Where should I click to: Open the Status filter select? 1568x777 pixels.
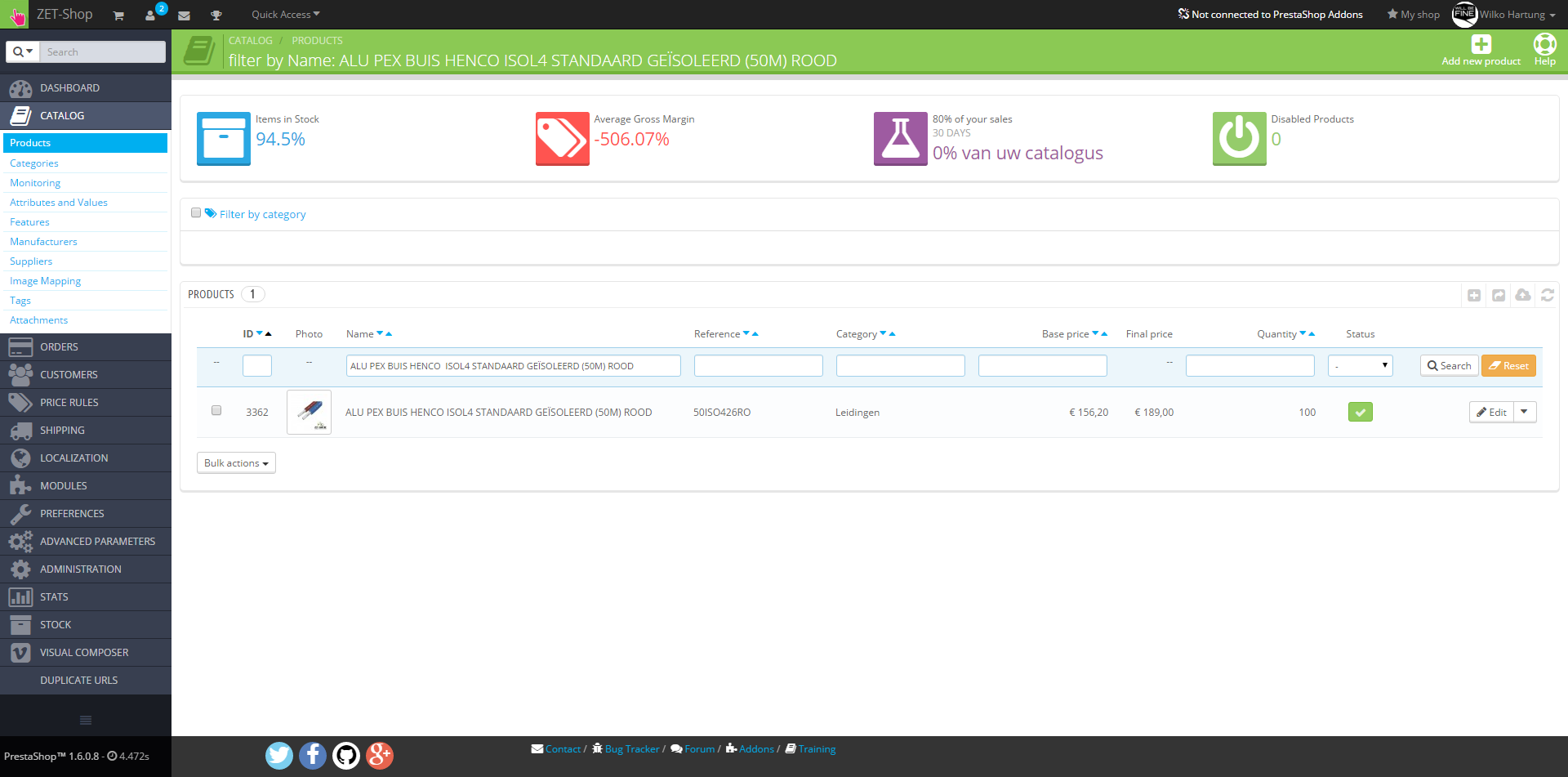pyautogui.click(x=1360, y=366)
